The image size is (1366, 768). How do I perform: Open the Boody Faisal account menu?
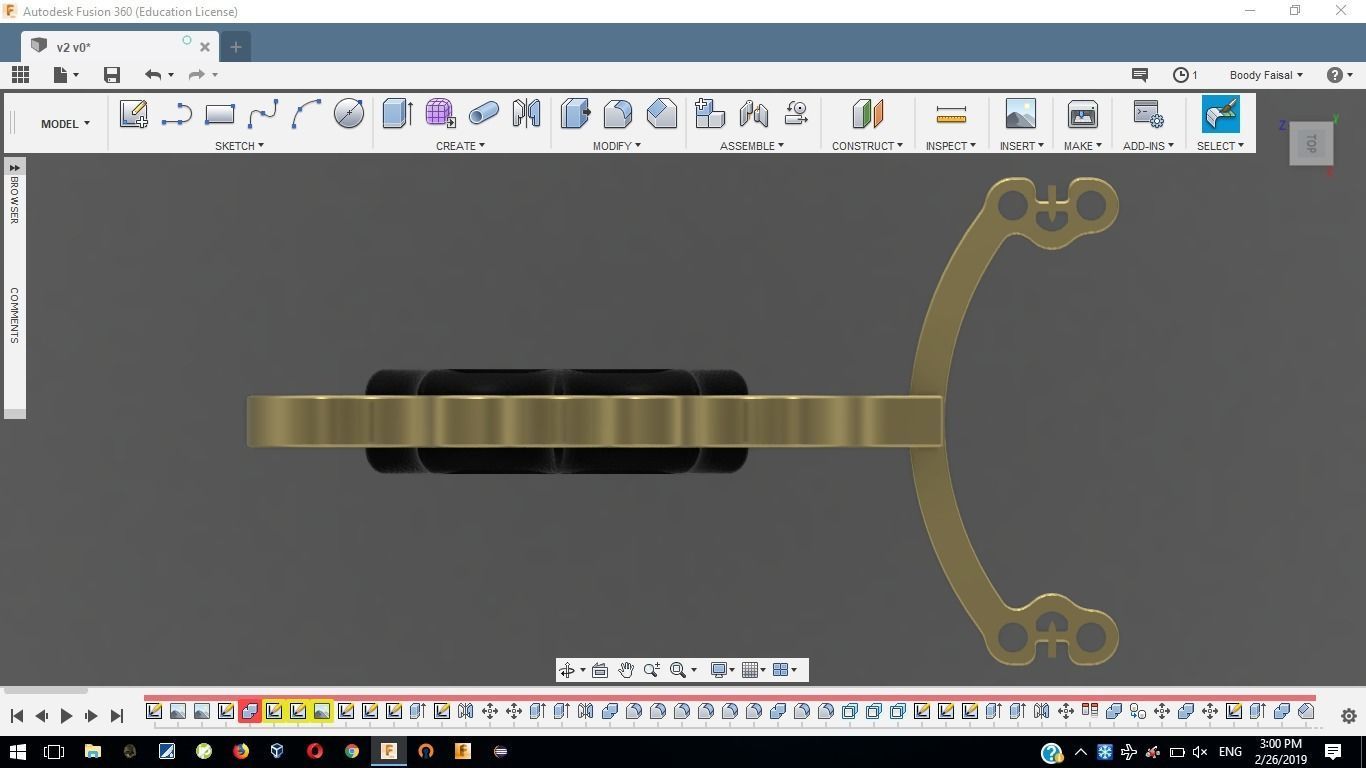[1266, 75]
